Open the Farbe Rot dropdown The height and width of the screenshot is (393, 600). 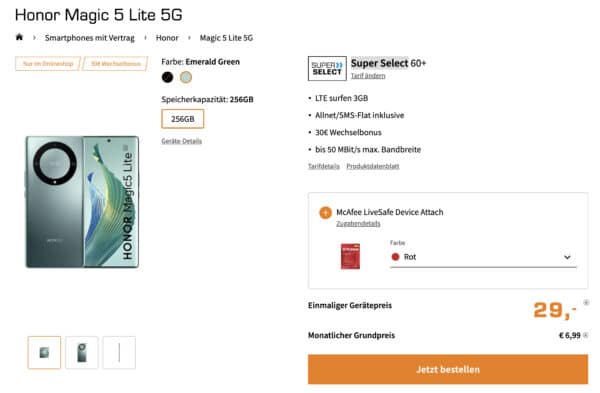483,257
